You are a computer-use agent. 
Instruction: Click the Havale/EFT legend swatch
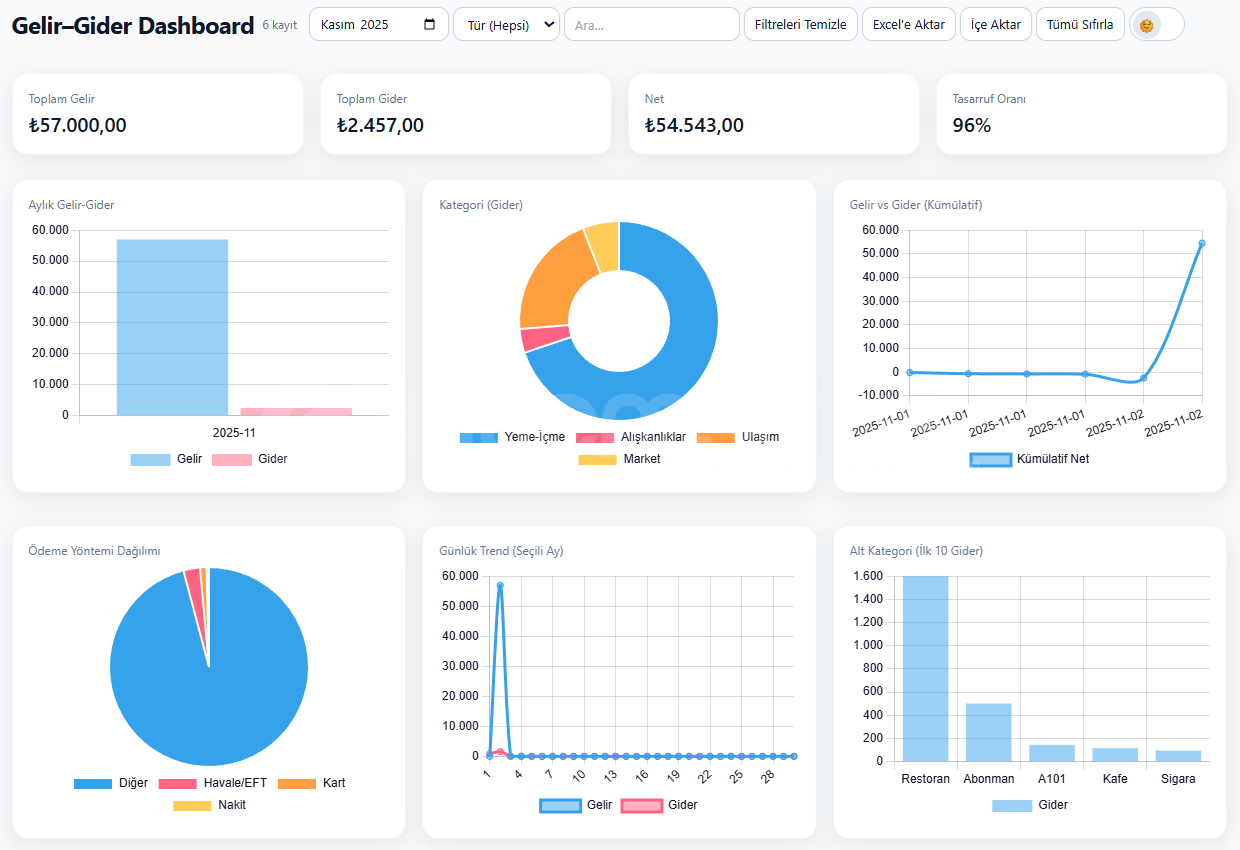click(x=177, y=783)
